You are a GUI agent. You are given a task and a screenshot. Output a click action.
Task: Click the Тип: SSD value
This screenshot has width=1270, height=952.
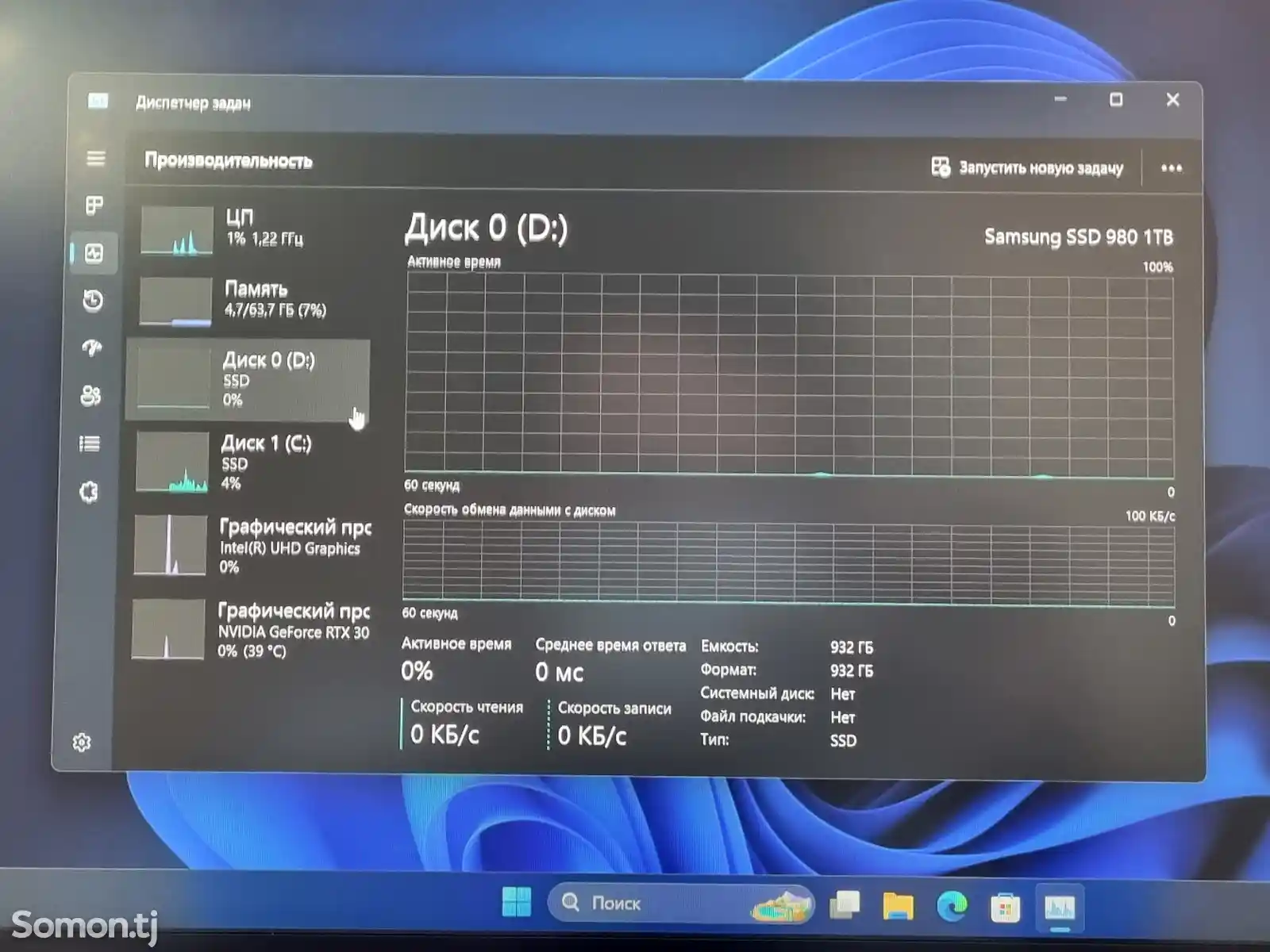(x=843, y=741)
